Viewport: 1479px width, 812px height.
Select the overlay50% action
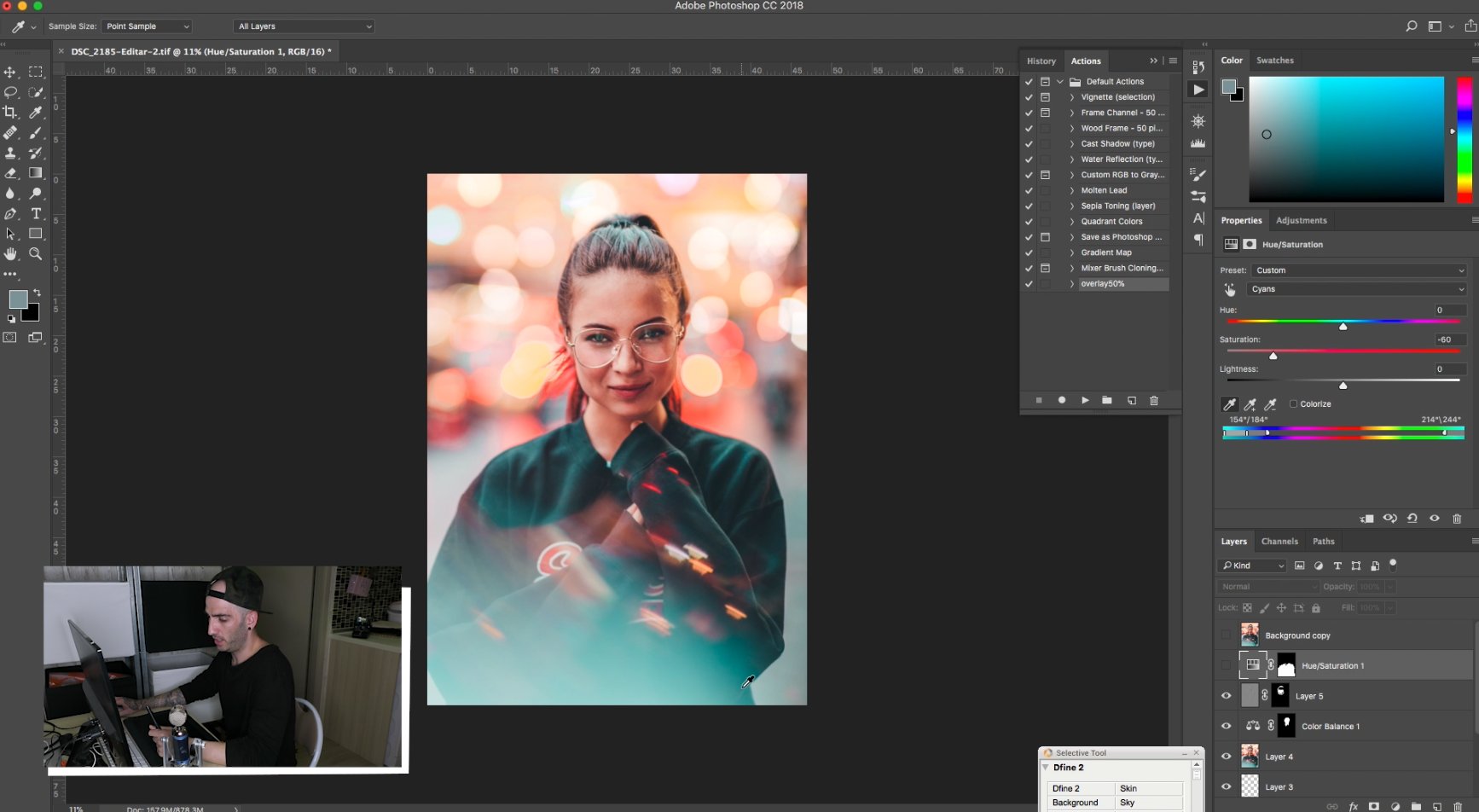[x=1103, y=284]
